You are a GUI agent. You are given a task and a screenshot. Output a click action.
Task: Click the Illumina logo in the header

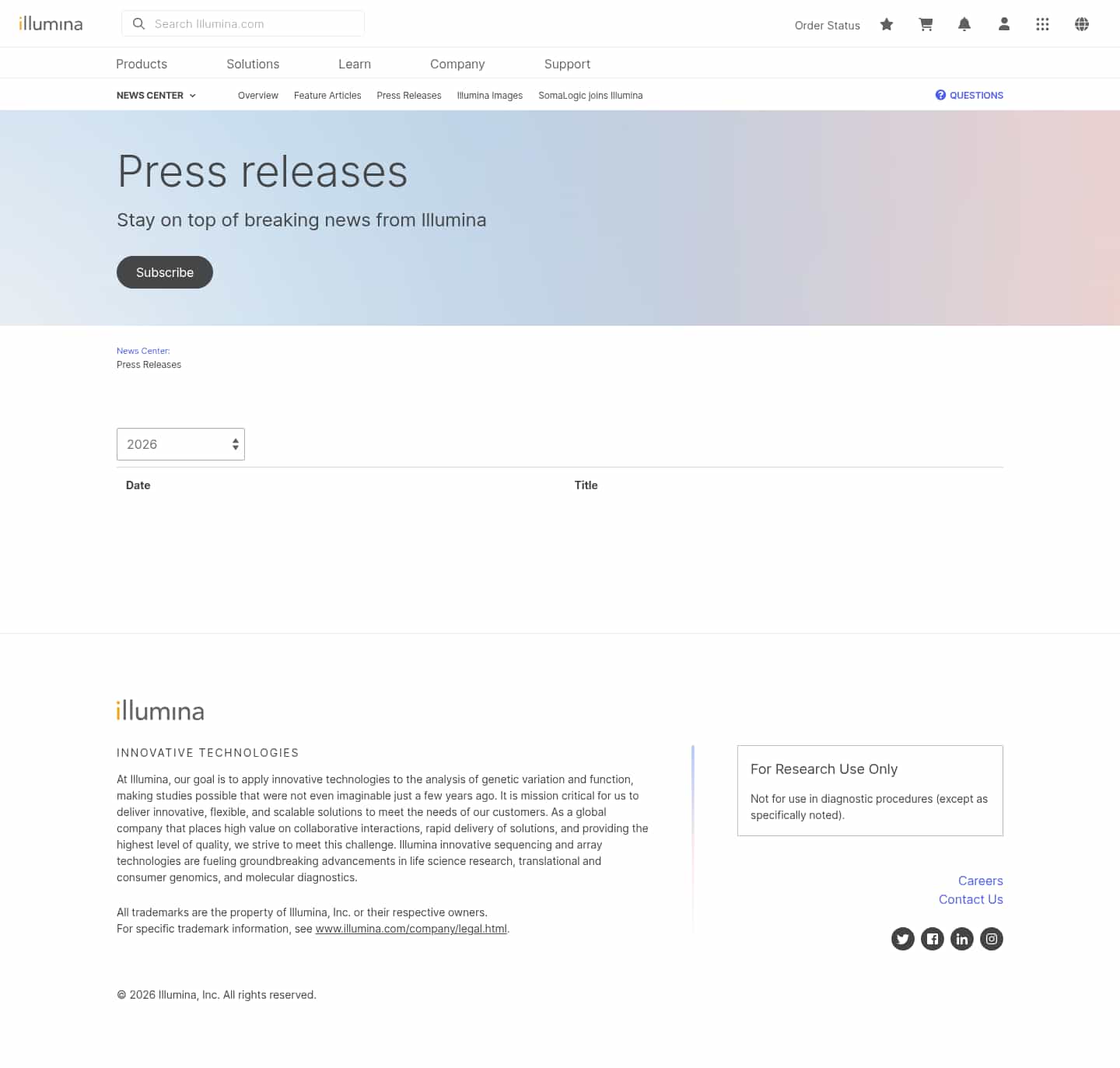coord(51,23)
